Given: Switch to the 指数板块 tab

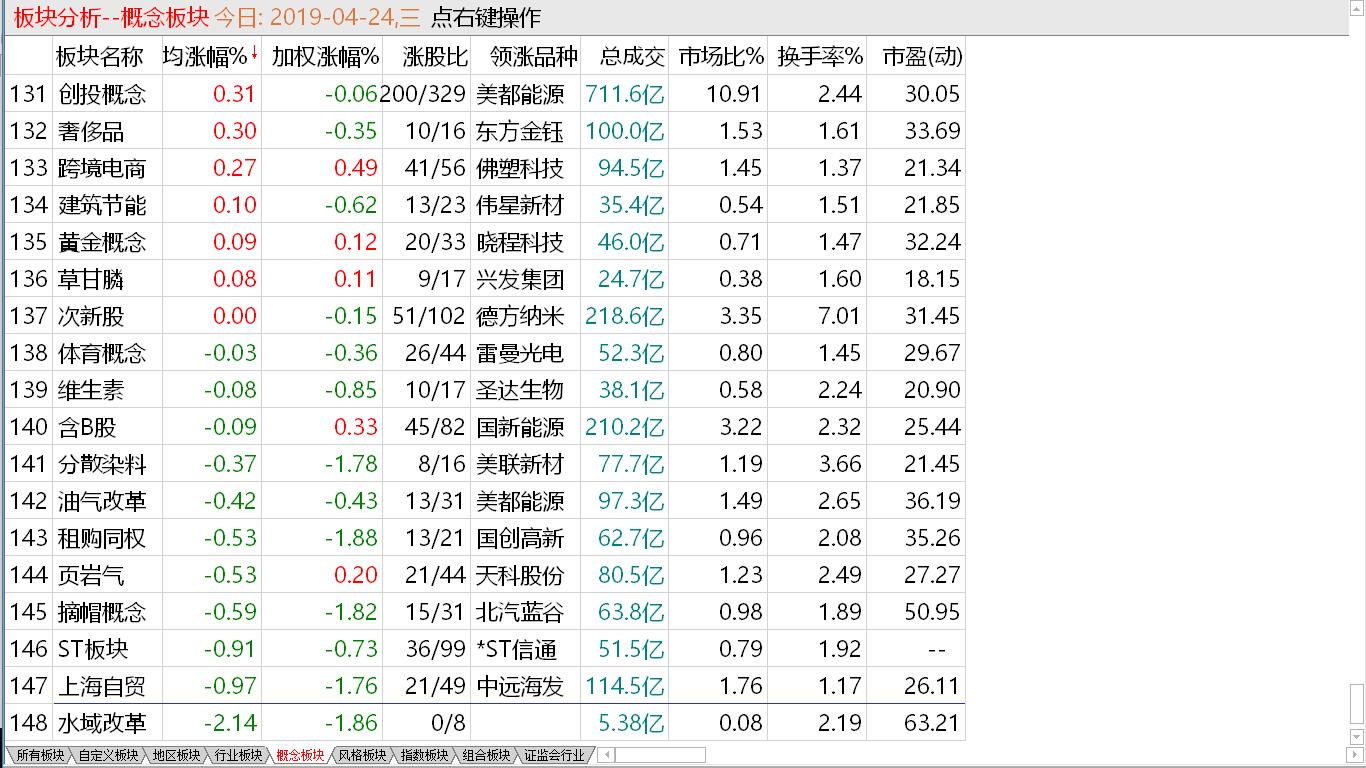Looking at the screenshot, I should click(x=424, y=756).
